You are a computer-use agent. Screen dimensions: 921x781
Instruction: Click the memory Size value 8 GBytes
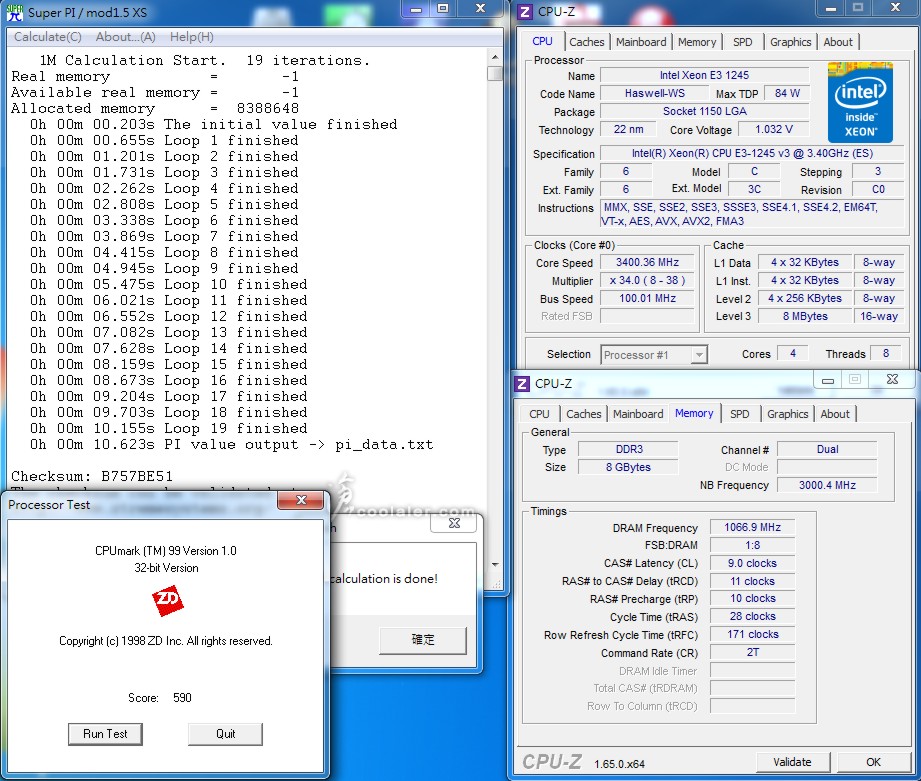tap(628, 467)
